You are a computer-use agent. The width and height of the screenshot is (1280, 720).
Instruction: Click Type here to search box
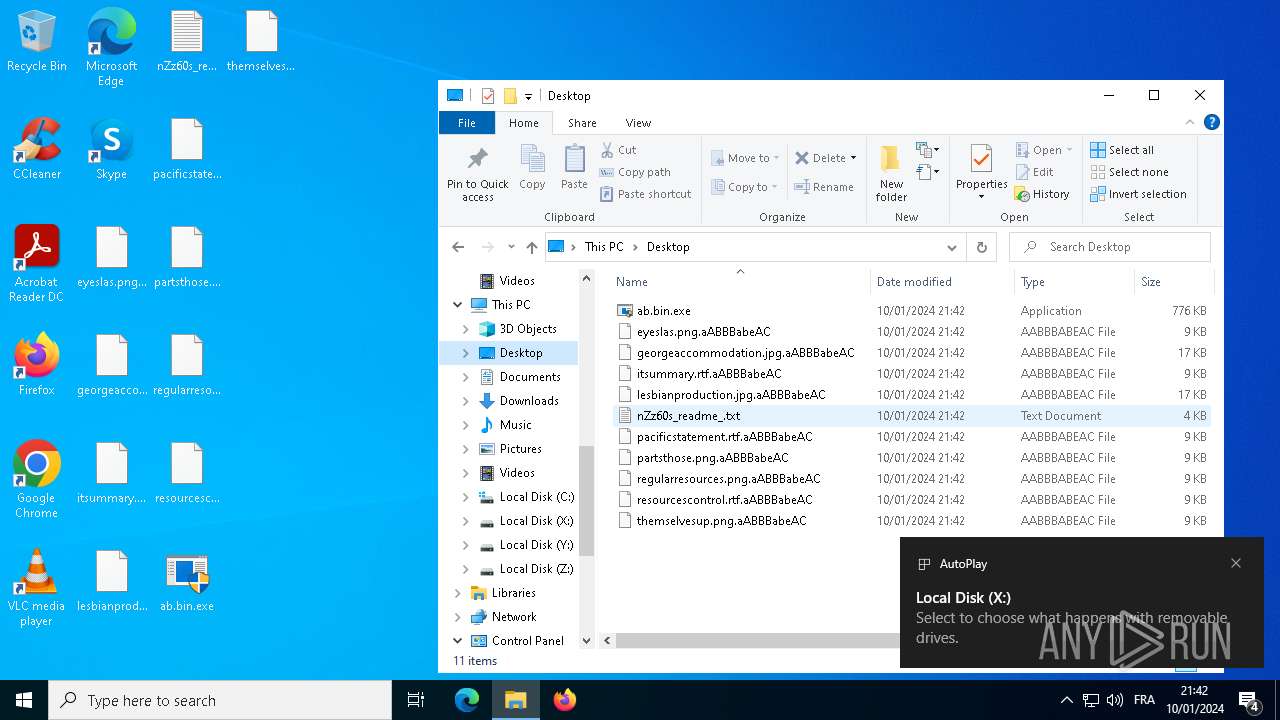tap(220, 700)
